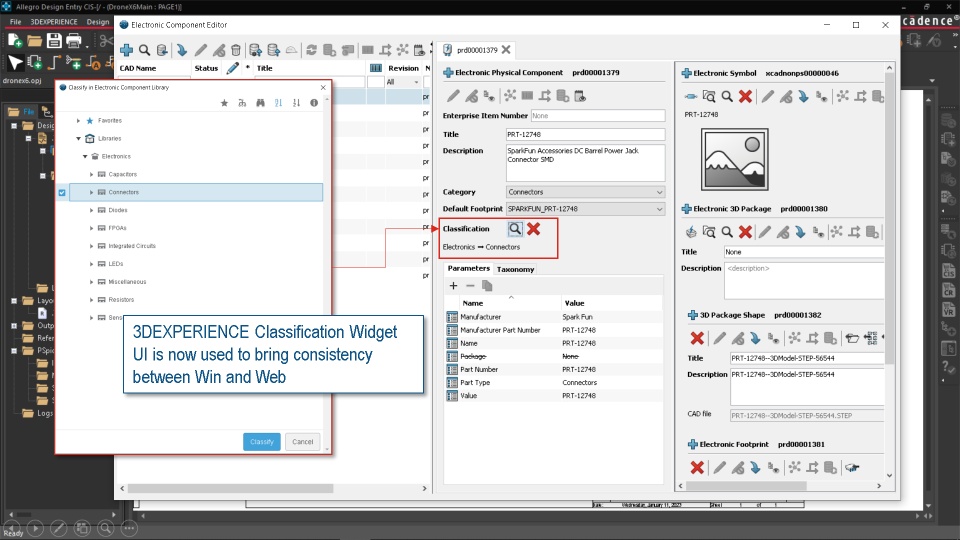The width and height of the screenshot is (960, 540).
Task: Open the File menu
Action: 15,21
